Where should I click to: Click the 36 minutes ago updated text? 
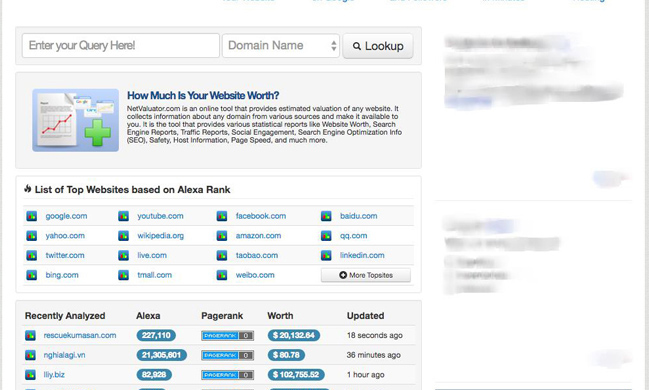pos(374,355)
